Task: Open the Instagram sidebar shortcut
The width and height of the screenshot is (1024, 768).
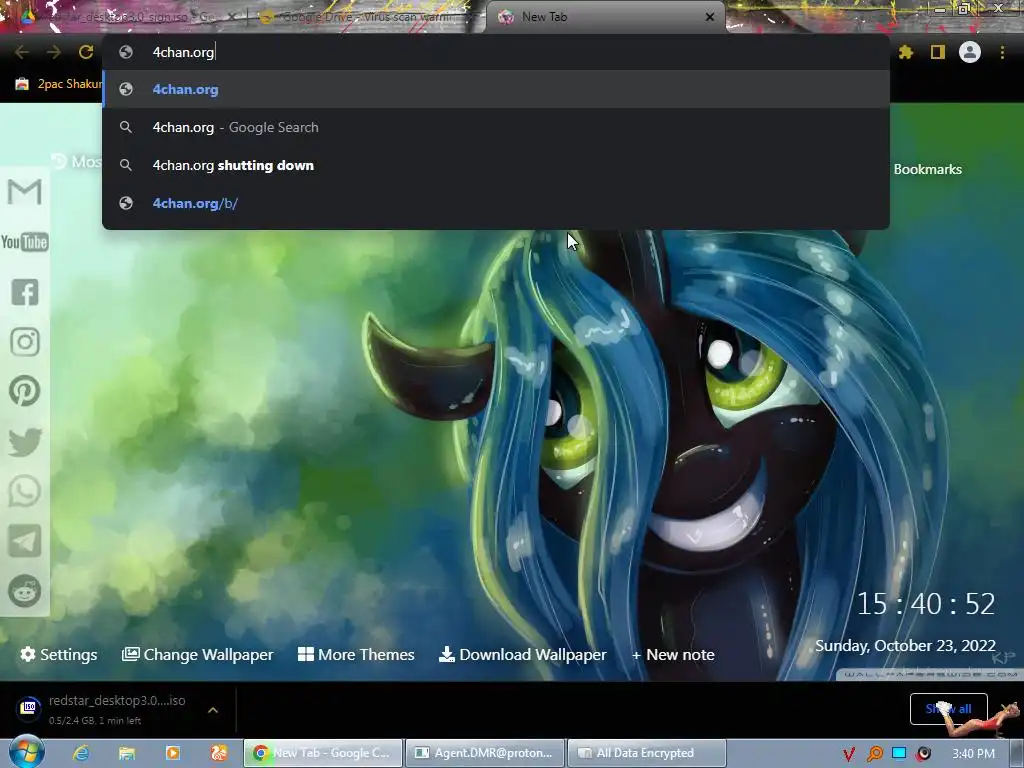Action: pyautogui.click(x=25, y=342)
